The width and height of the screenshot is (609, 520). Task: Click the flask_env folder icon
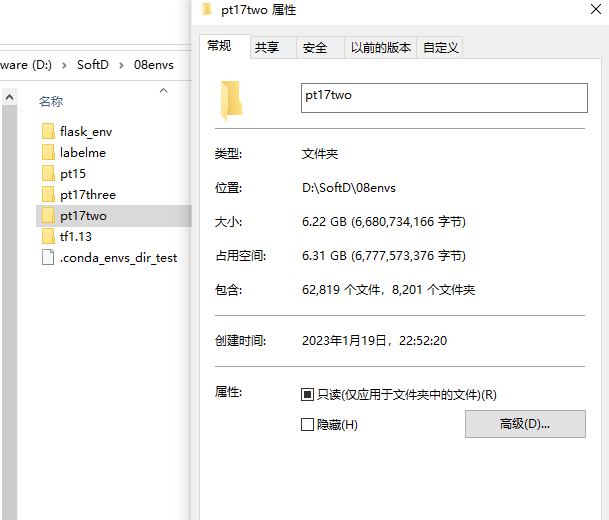48,131
